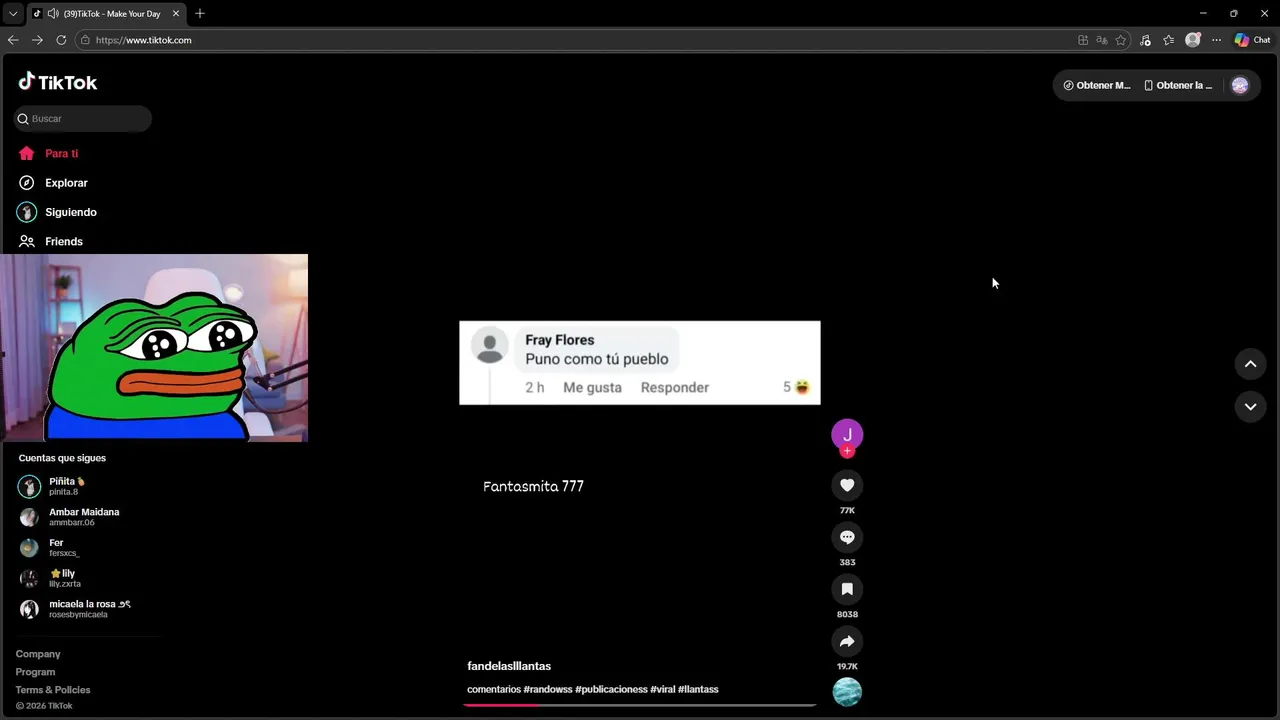Click the Fray Flores comment video
Screen dimensions: 1280x720
coord(640,363)
